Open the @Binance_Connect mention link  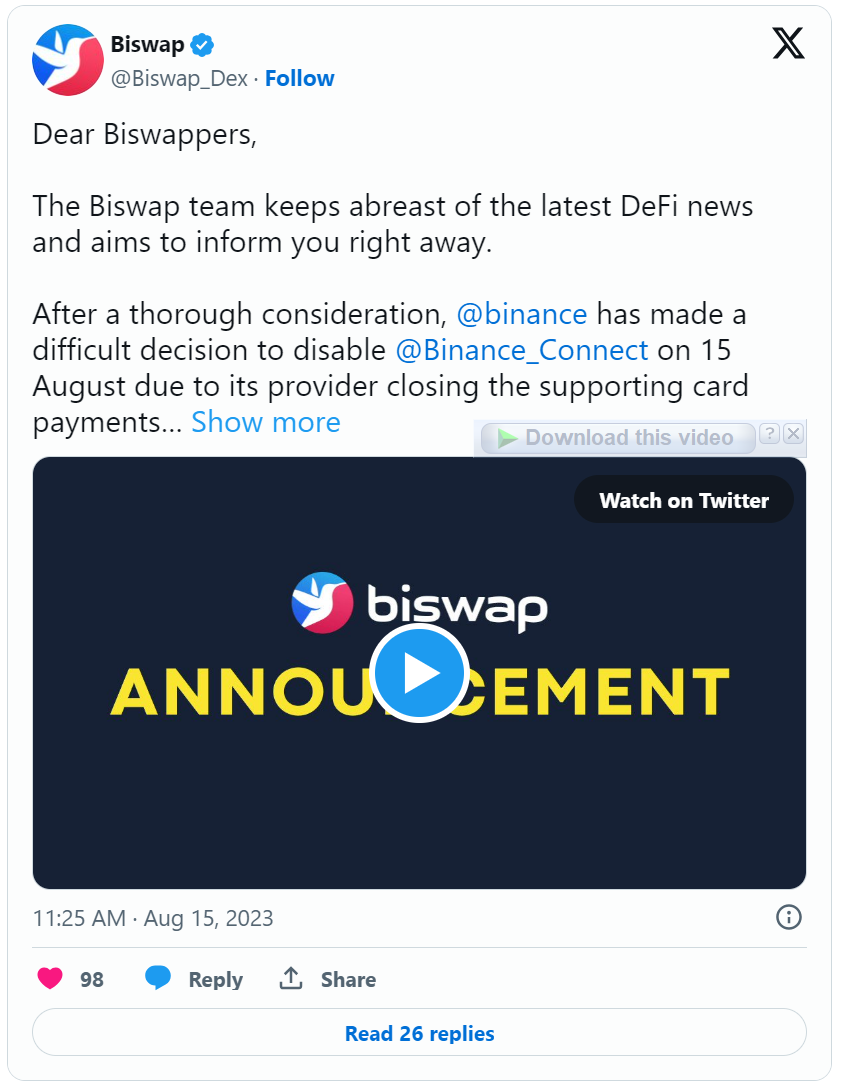pyautogui.click(x=522, y=351)
